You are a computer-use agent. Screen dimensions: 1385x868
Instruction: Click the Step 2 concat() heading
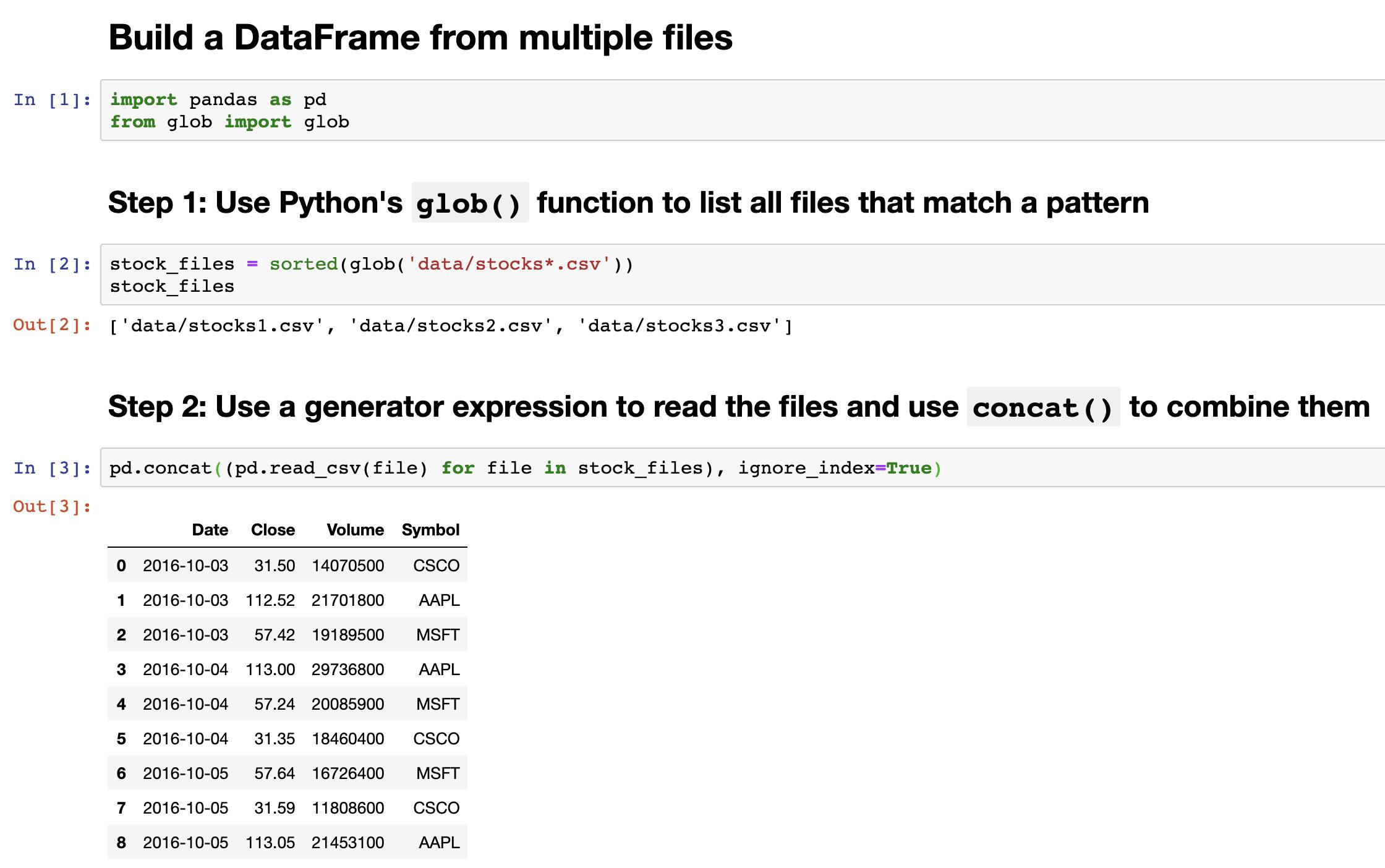(738, 407)
